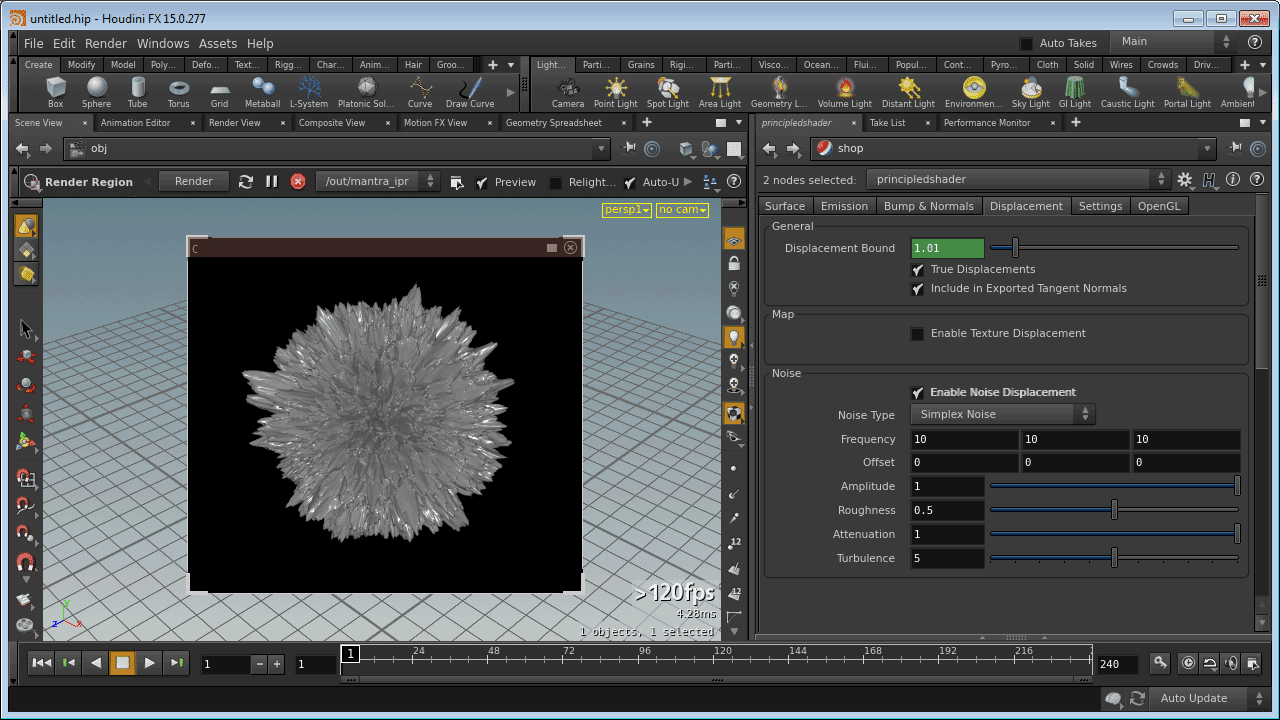
Task: Select the Metaball shelf tool
Action: tap(262, 92)
